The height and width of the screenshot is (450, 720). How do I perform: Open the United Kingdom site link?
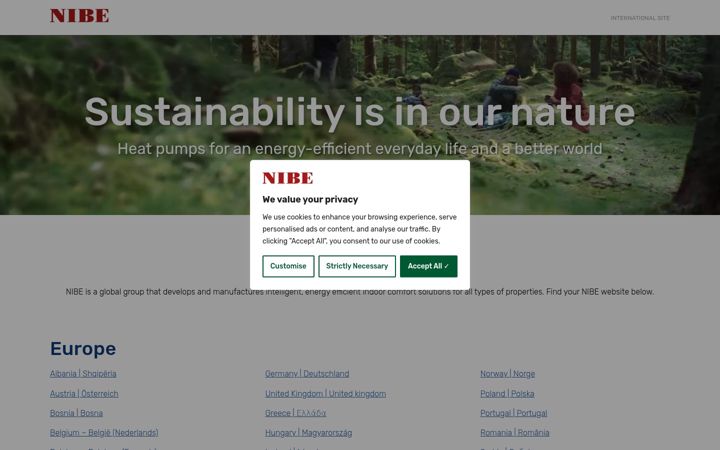click(326, 394)
